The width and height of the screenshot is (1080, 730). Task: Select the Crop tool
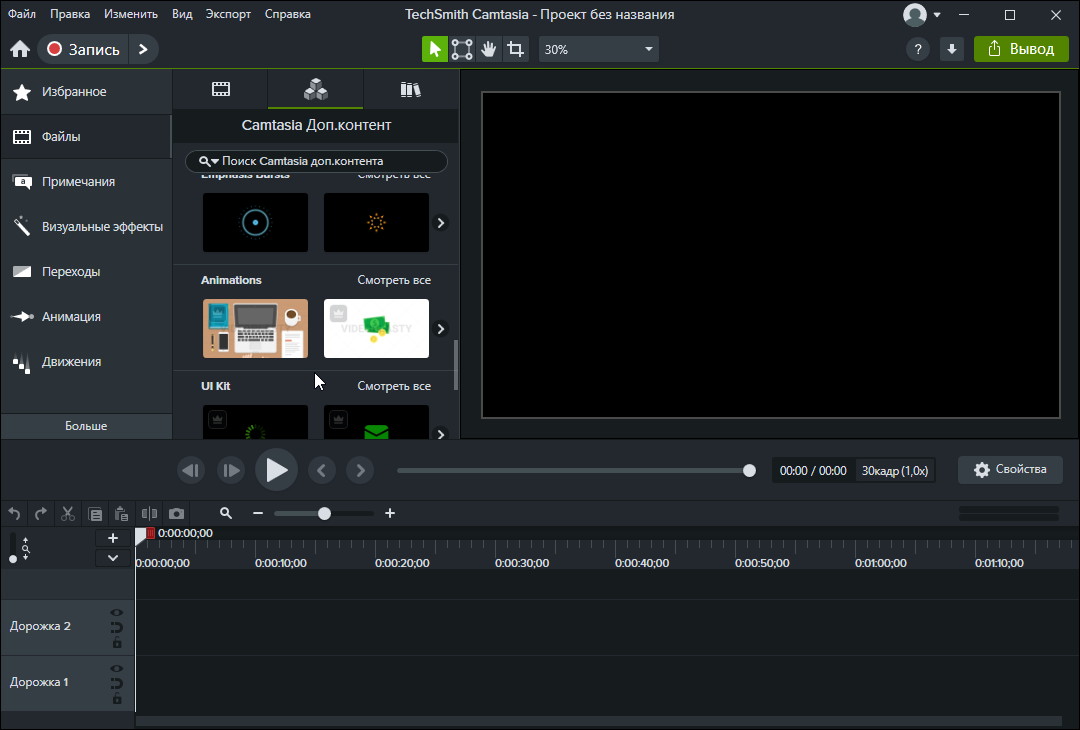(x=515, y=50)
